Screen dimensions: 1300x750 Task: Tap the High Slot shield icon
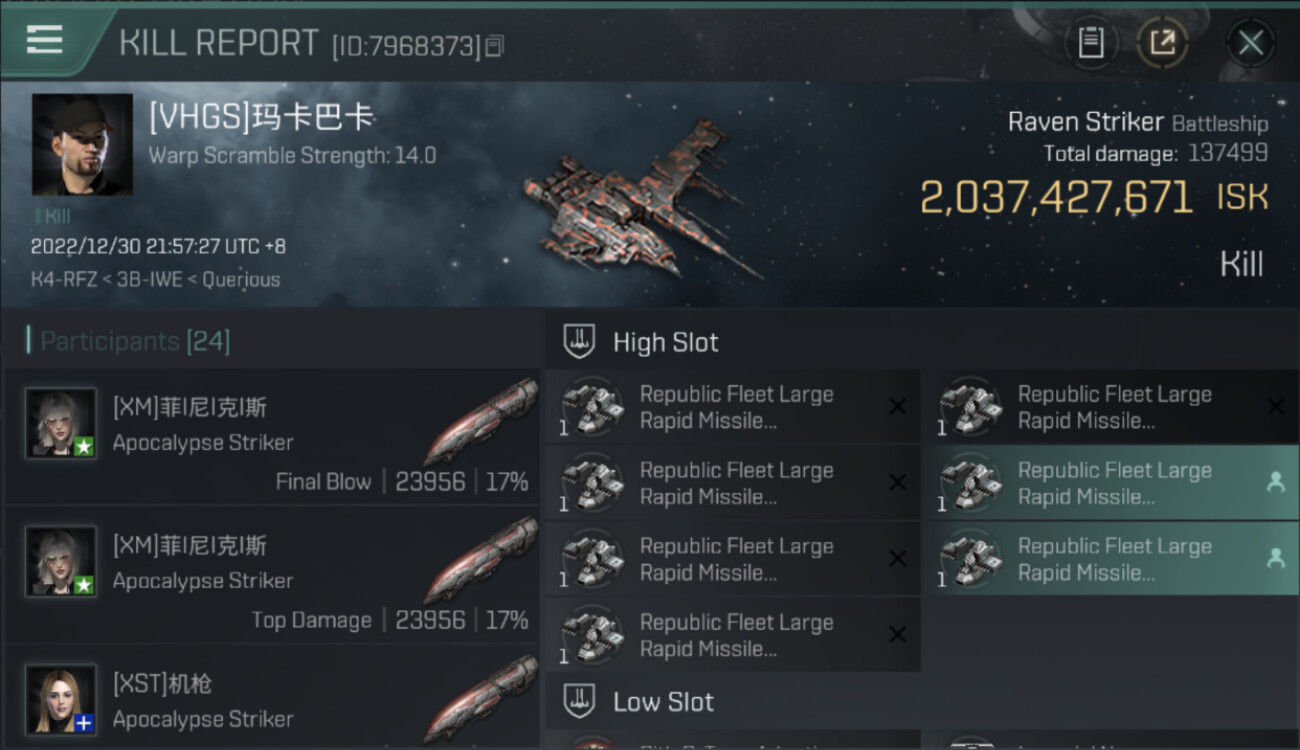pyautogui.click(x=580, y=342)
